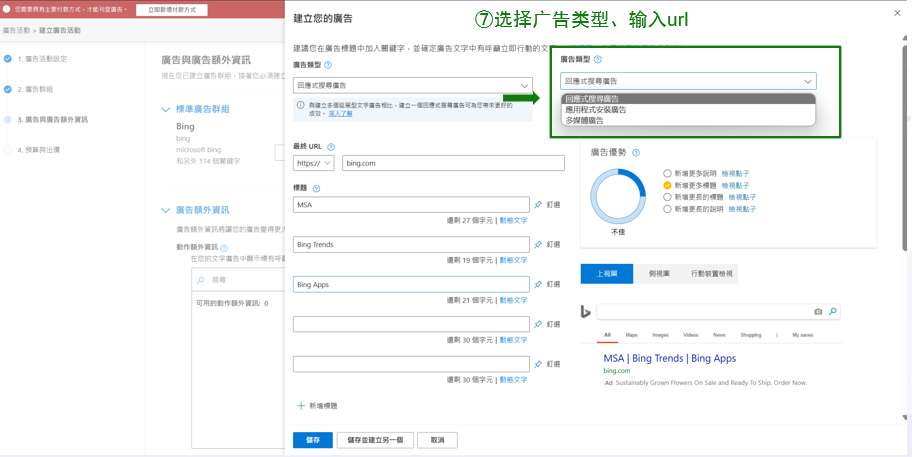Click the ad strength donut chart
The width and height of the screenshot is (912, 457).
point(618,197)
